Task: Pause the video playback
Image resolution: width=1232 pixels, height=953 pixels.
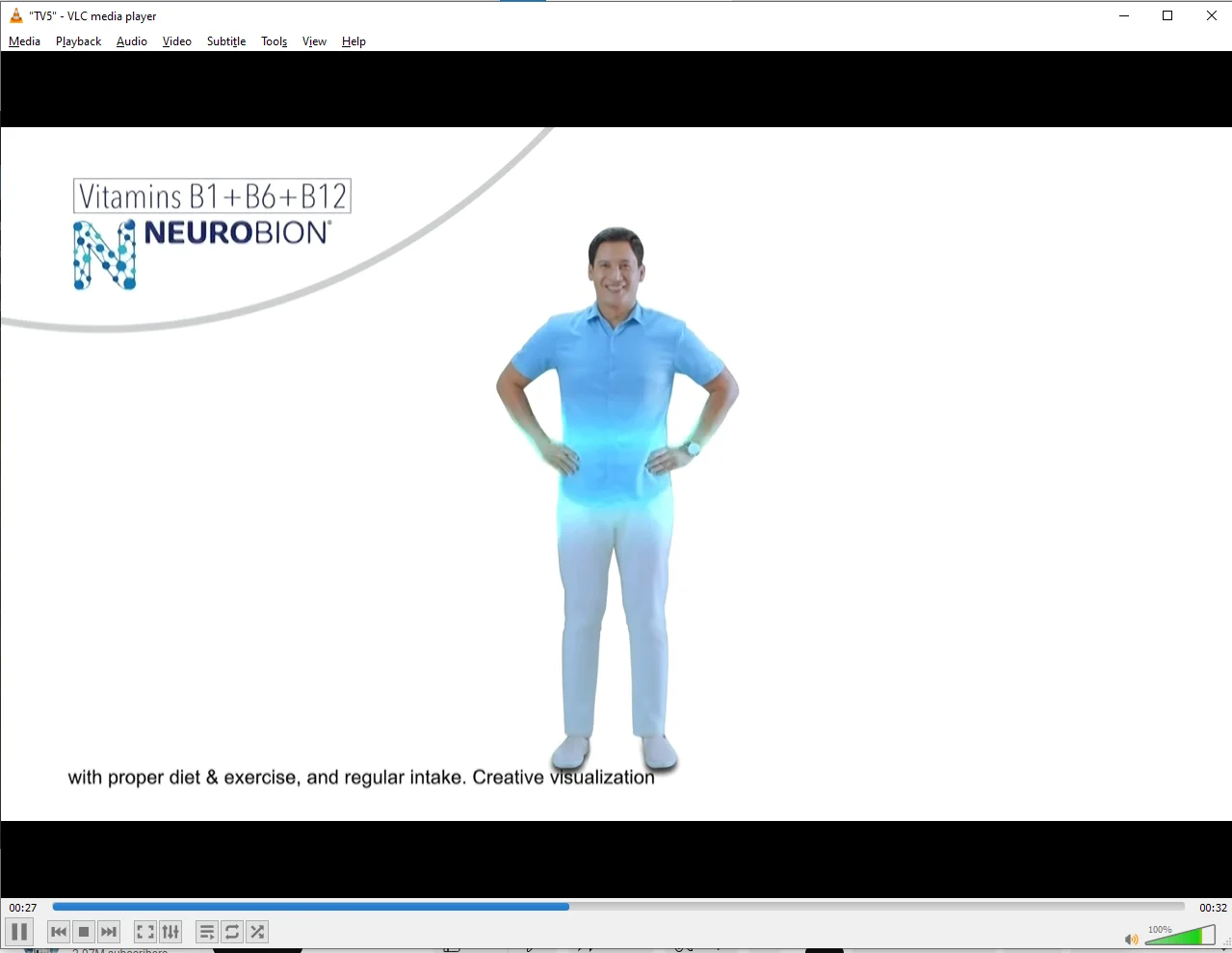Action: pyautogui.click(x=19, y=932)
